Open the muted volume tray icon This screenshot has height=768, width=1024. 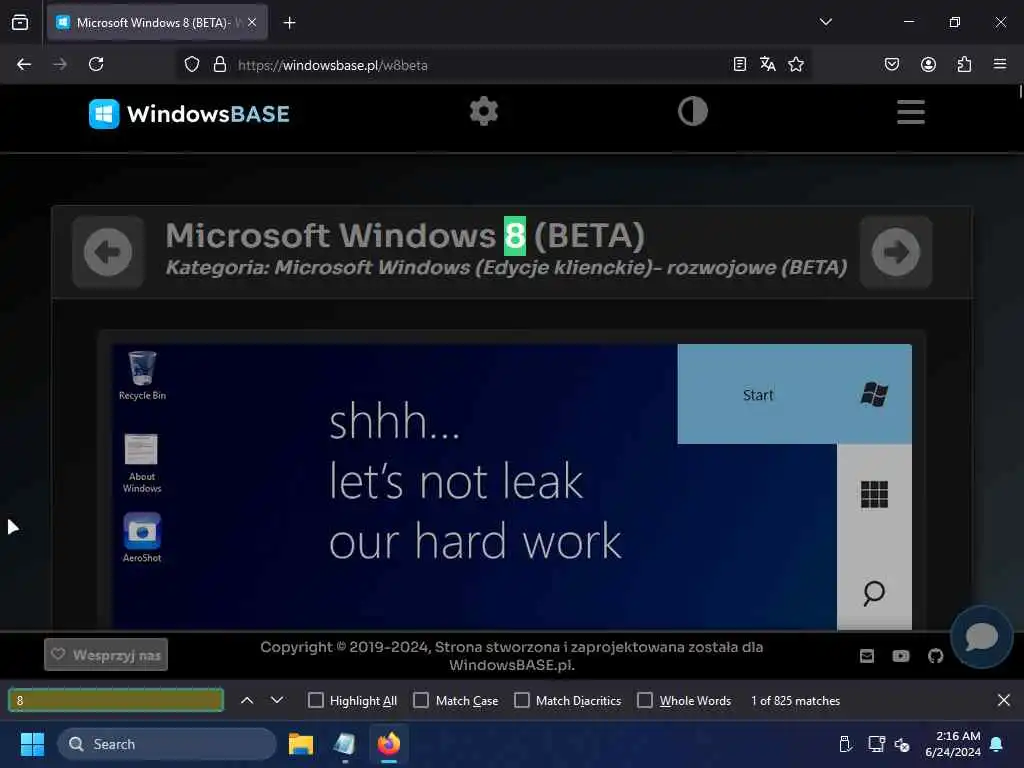[x=902, y=744]
